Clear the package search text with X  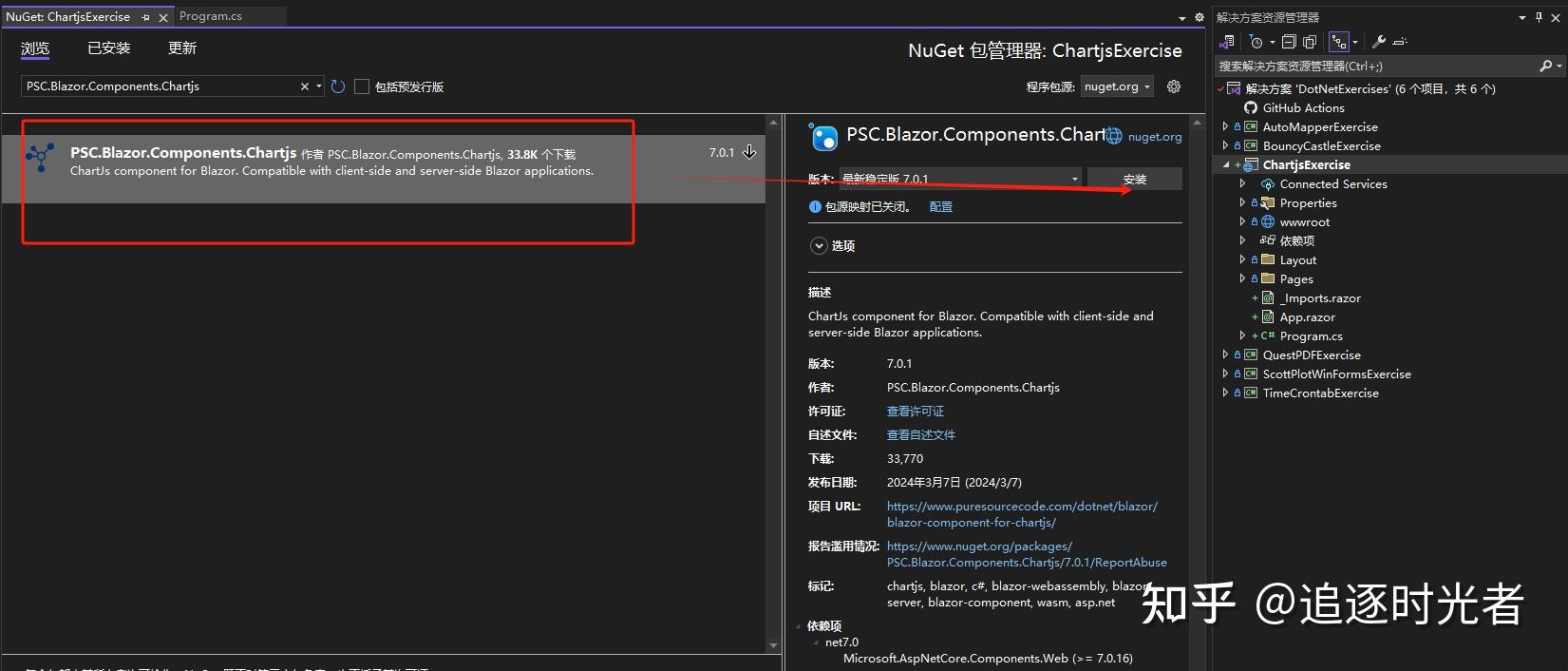(305, 86)
